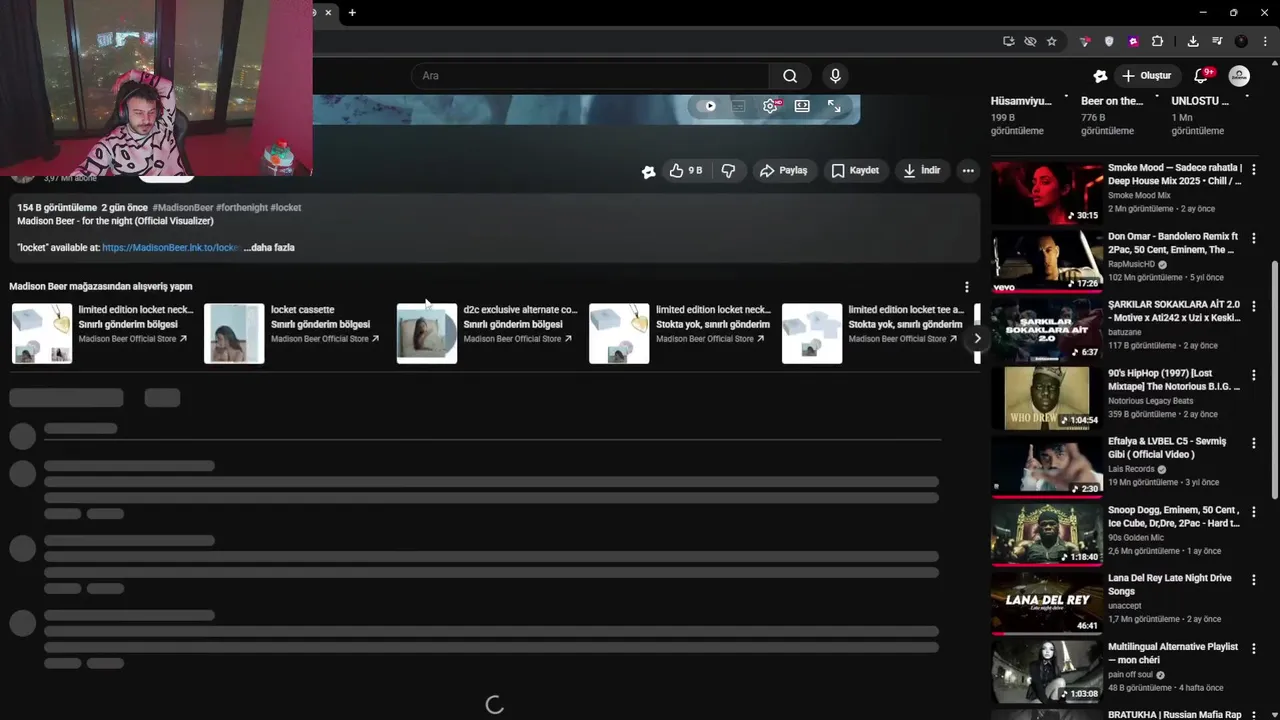1280x720 pixels.
Task: Open options menu for Snoop Dogg video
Action: [x=1253, y=512]
